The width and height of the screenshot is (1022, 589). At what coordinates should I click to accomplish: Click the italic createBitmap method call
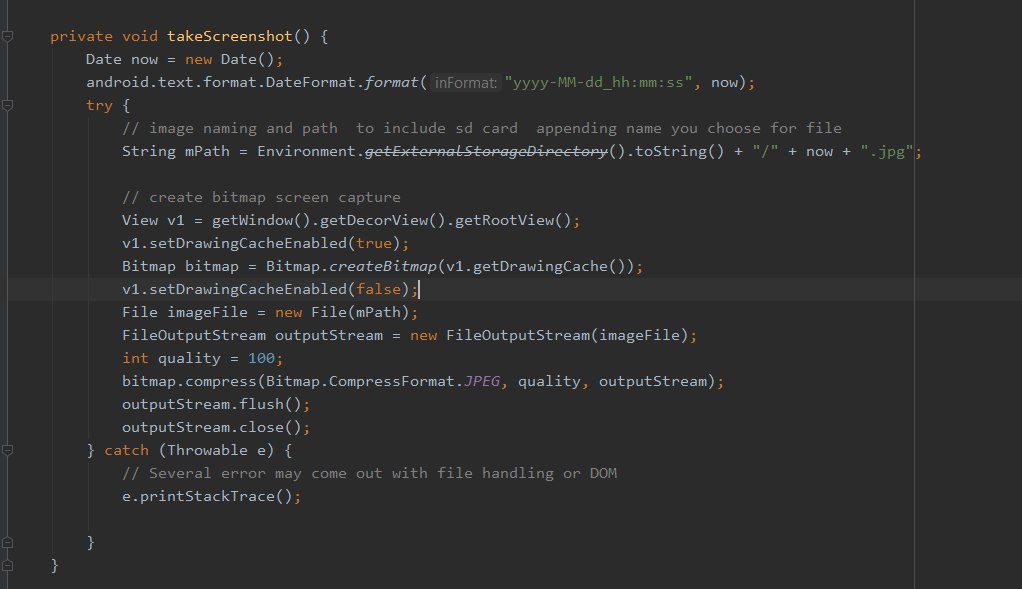pyautogui.click(x=383, y=266)
